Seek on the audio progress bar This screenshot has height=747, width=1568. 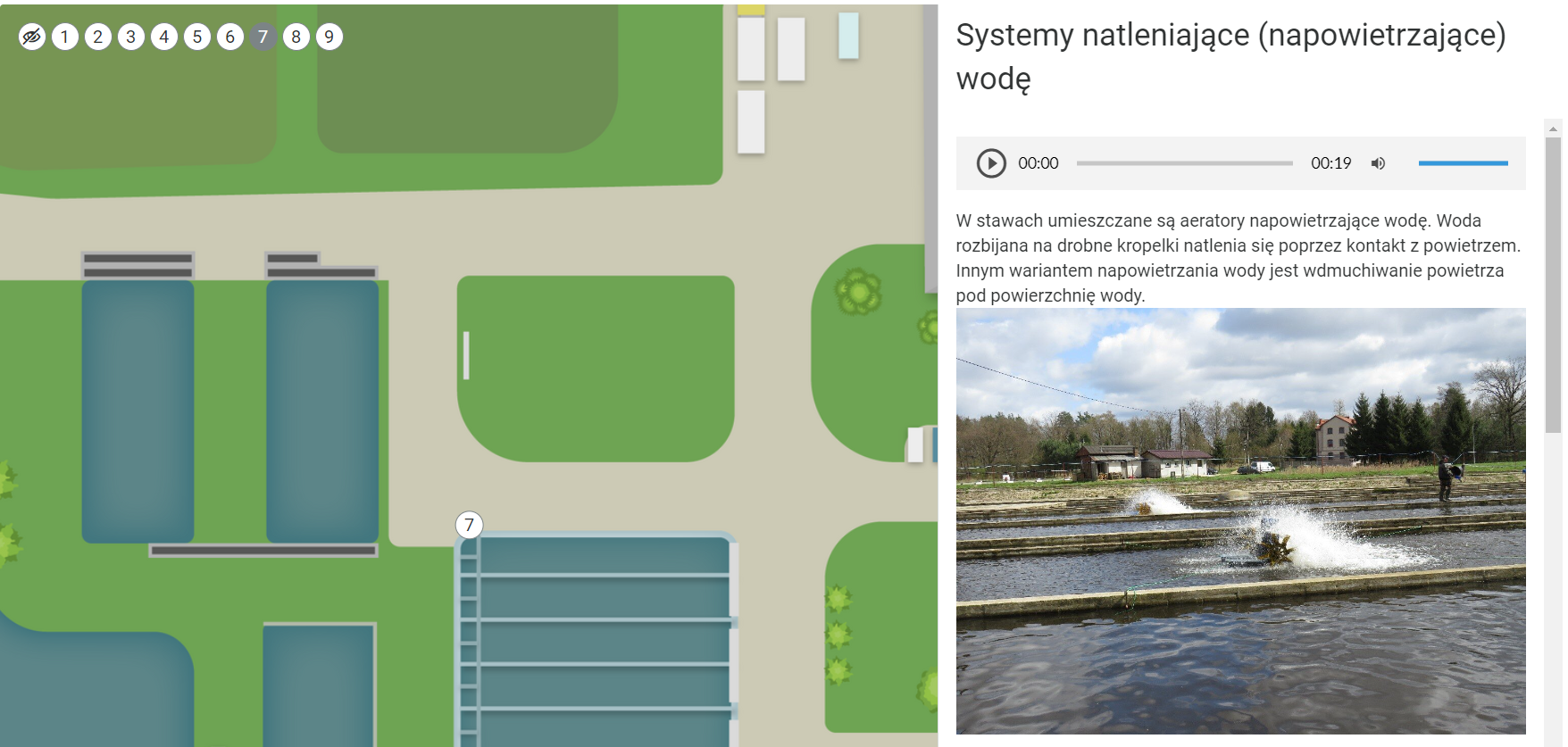coord(1184,163)
